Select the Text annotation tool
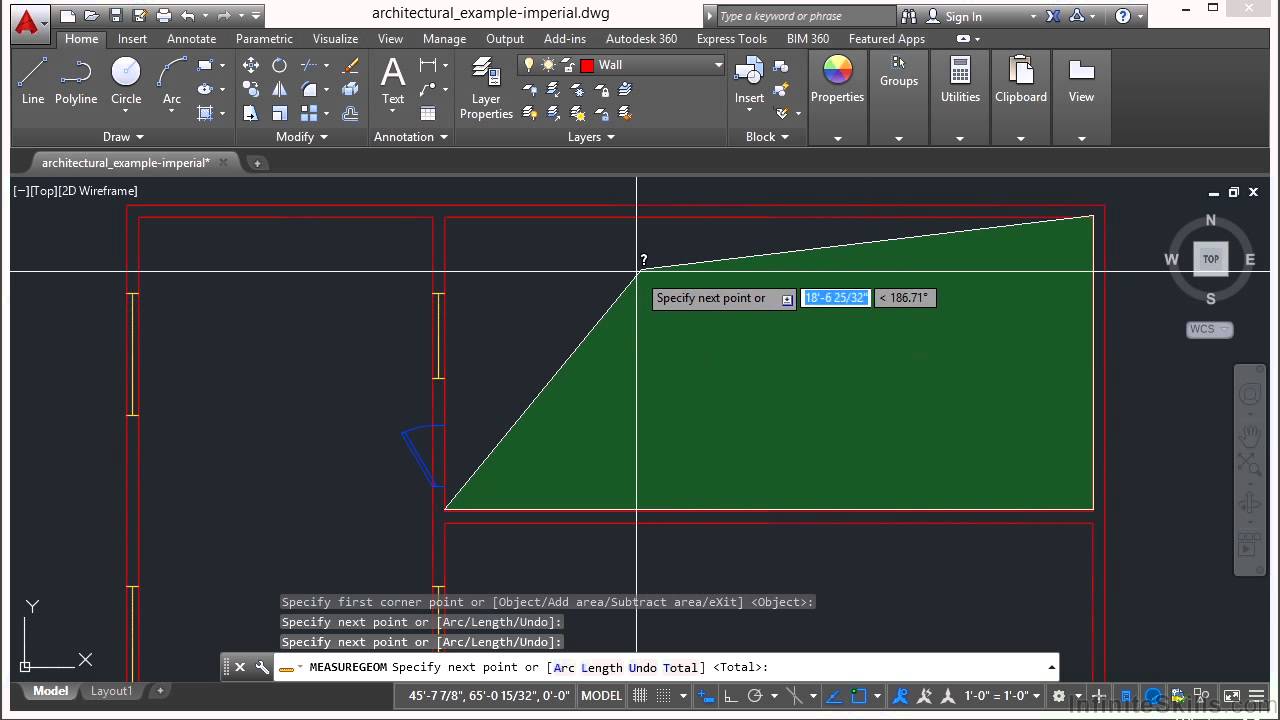 point(393,80)
